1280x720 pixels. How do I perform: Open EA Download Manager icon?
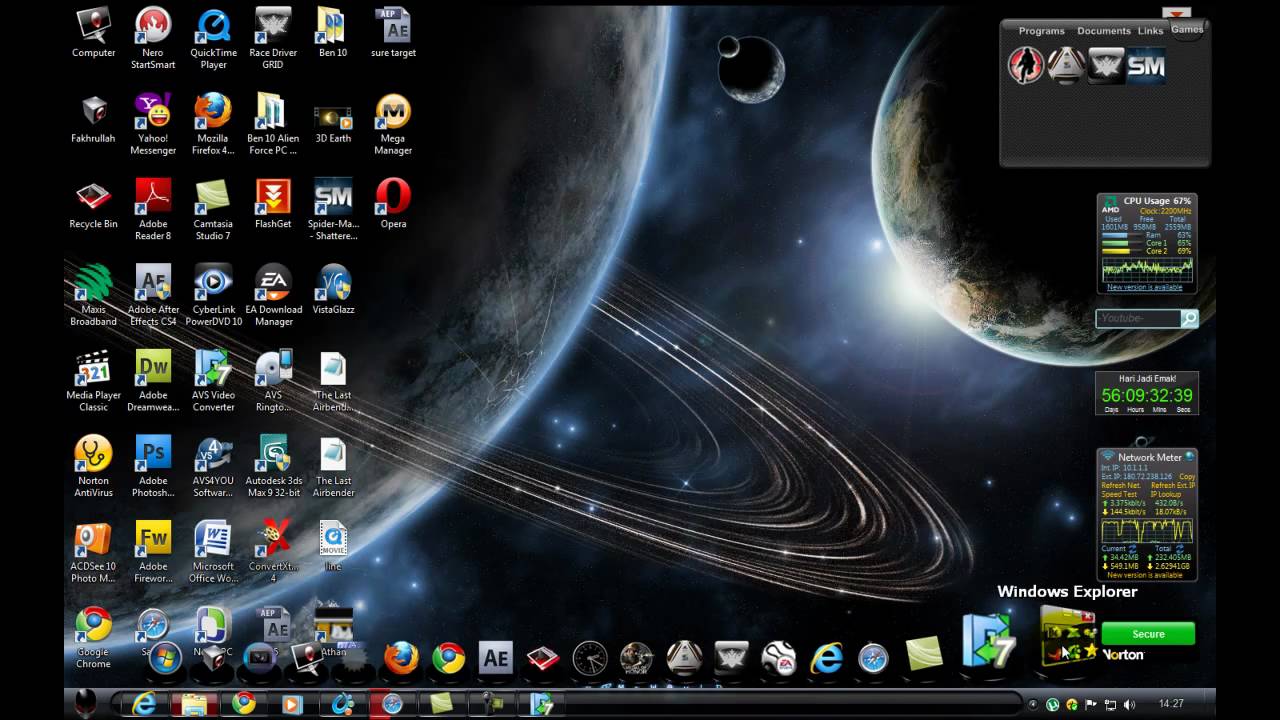pos(273,296)
